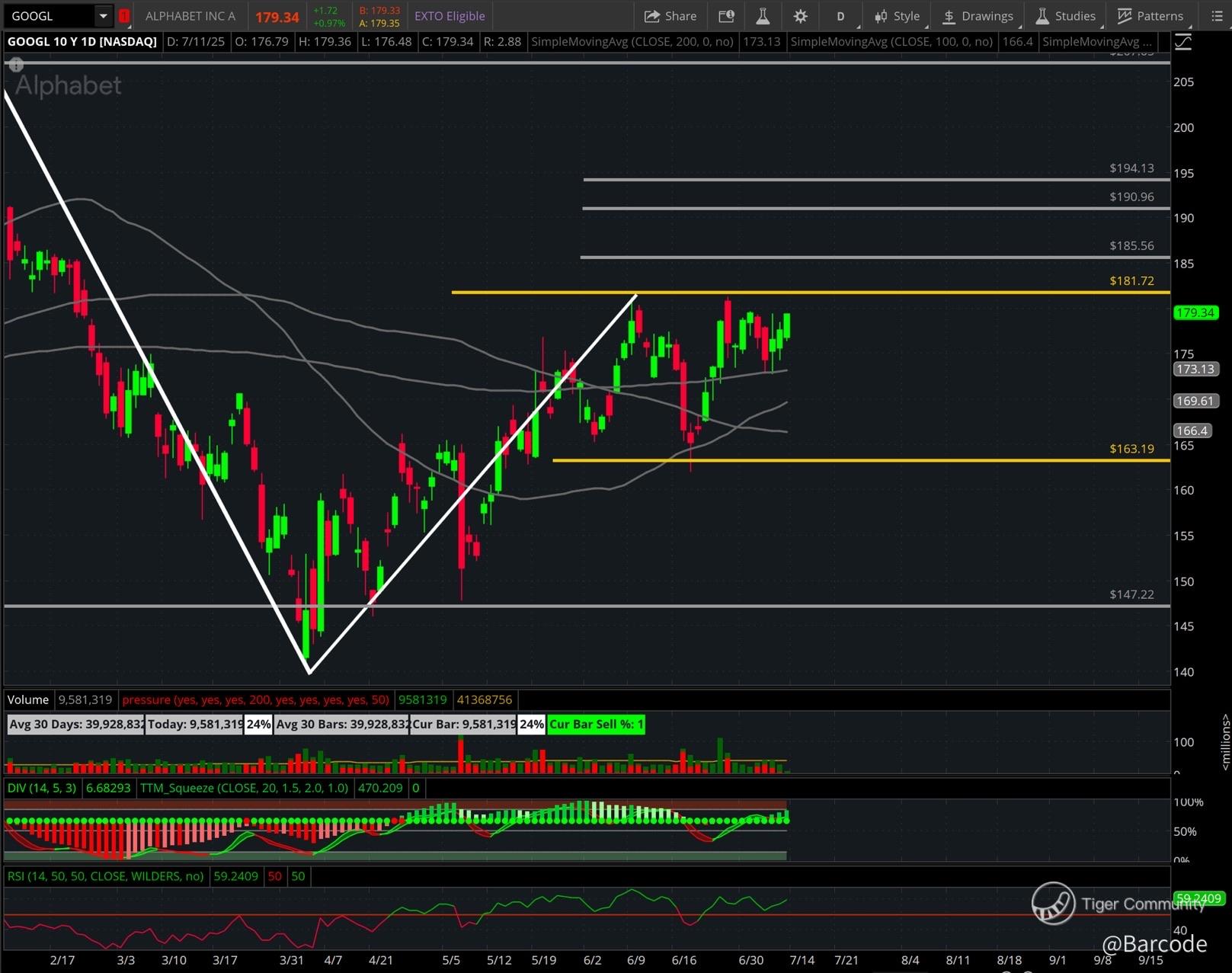1232x973 pixels.
Task: Click the B: 179.33 bid price
Action: coord(379,11)
